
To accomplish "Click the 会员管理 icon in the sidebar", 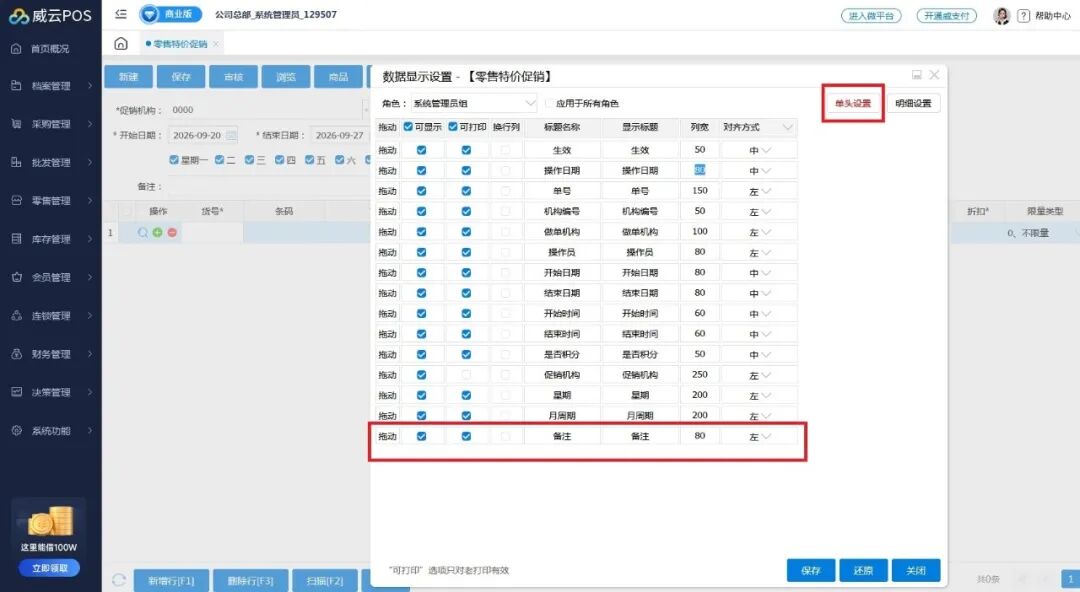I will [17, 277].
